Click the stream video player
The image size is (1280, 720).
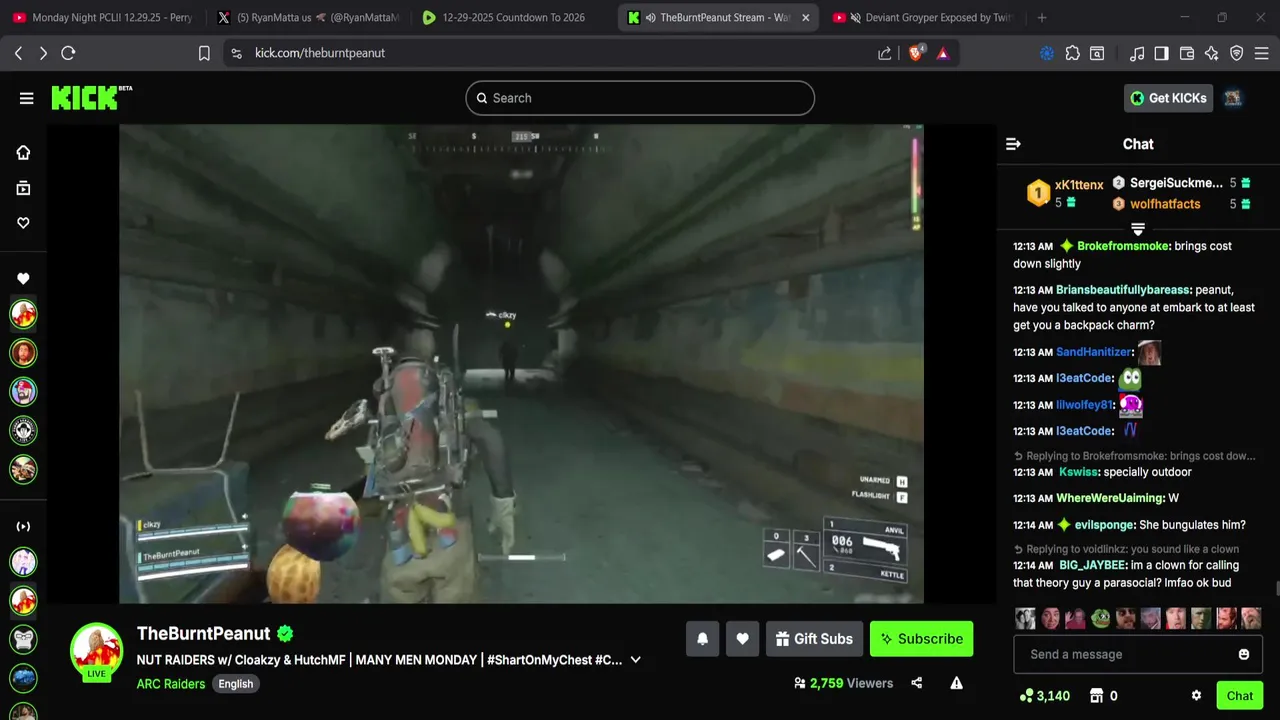521,364
